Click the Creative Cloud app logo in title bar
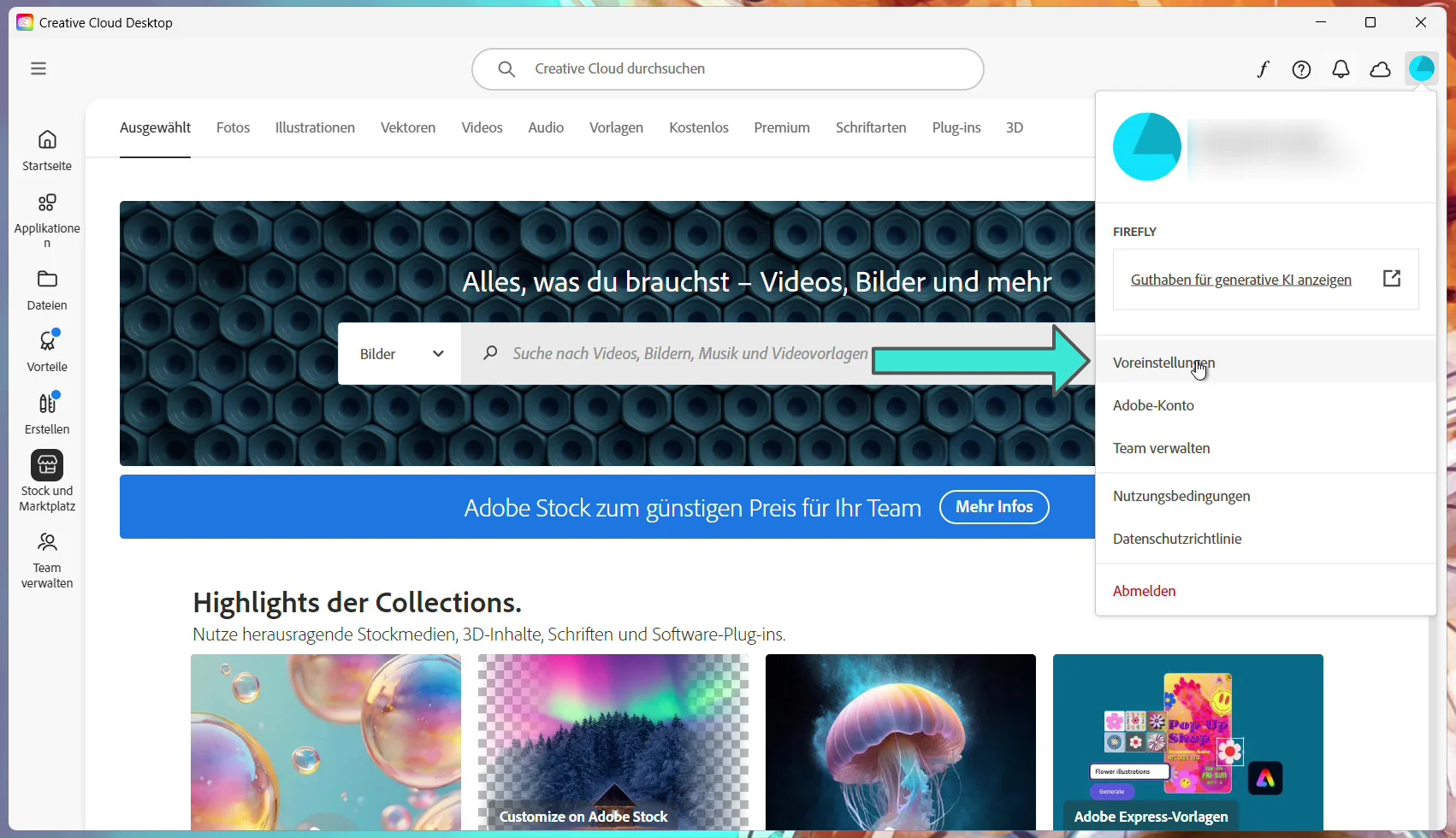The height and width of the screenshot is (838, 1456). pos(25,22)
